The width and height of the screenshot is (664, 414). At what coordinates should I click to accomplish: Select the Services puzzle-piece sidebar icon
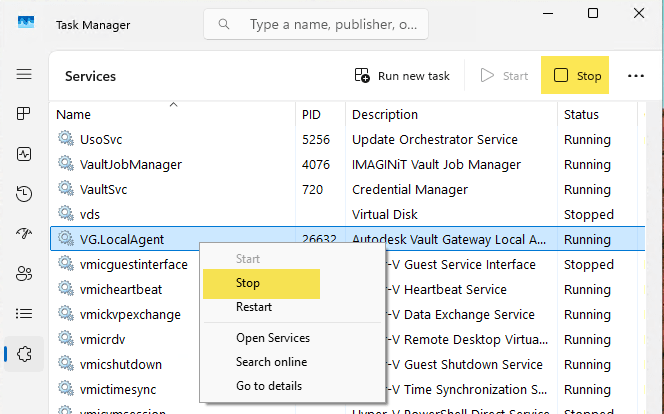click(24, 354)
